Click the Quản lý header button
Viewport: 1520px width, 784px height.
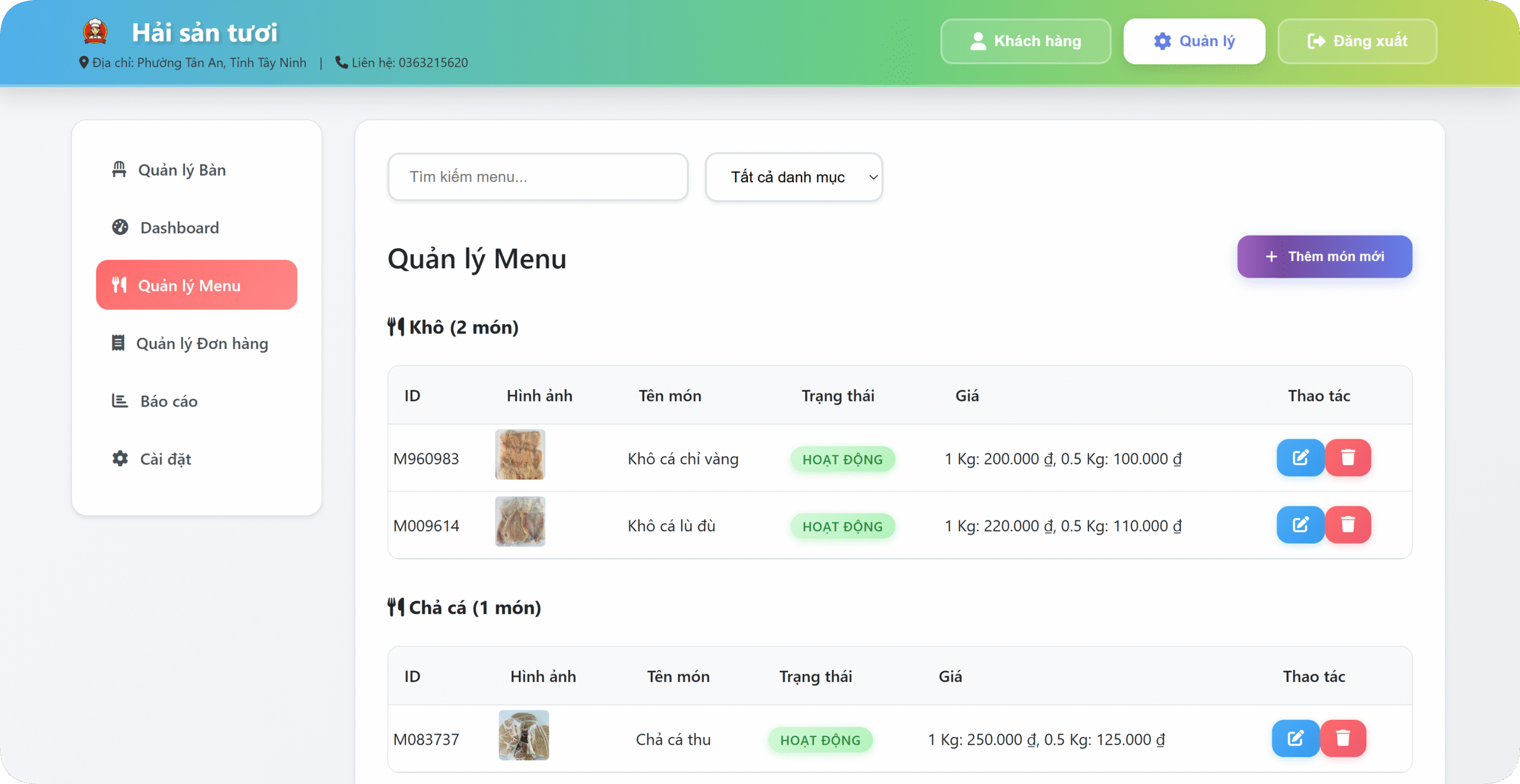pos(1194,41)
